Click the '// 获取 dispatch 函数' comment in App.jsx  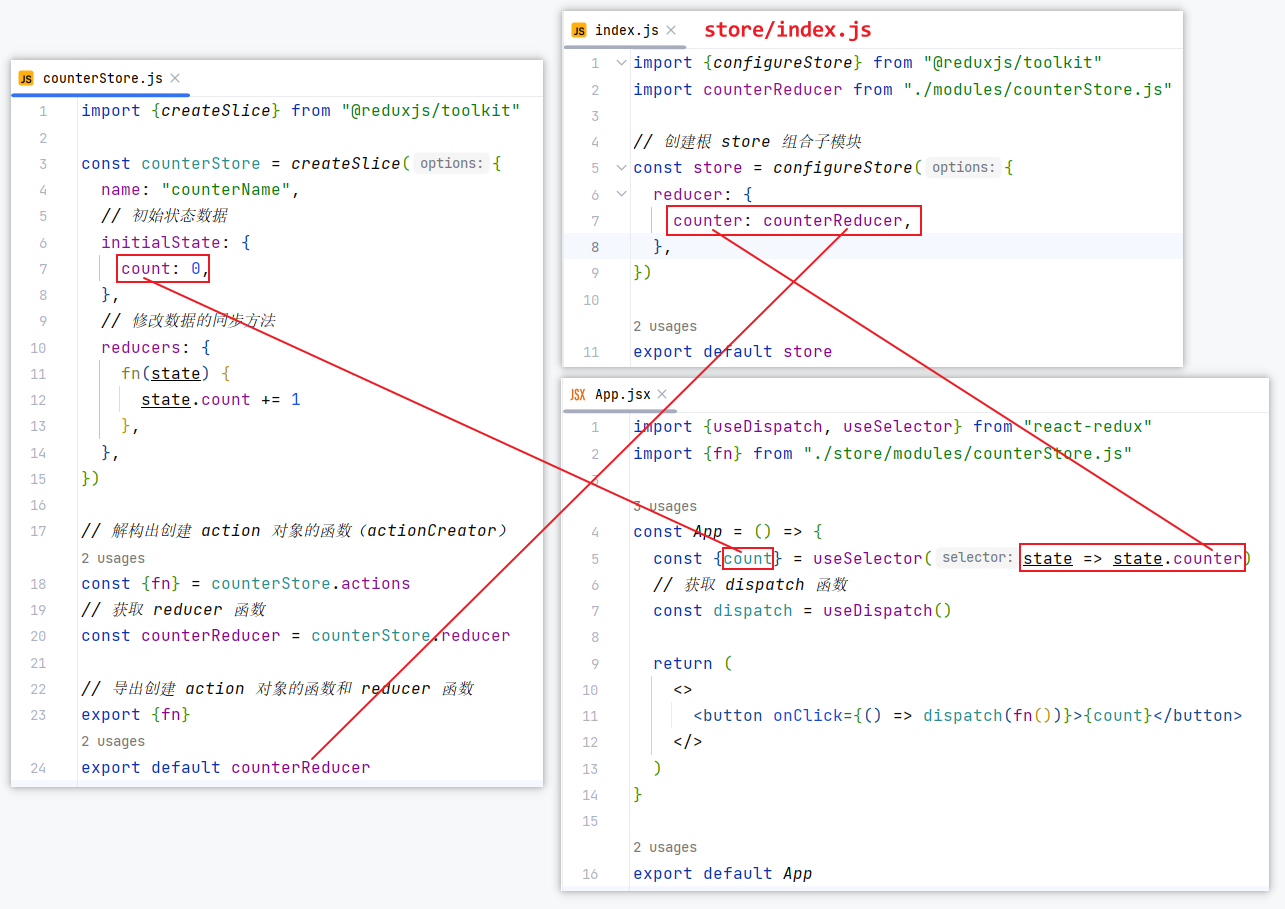pos(751,585)
